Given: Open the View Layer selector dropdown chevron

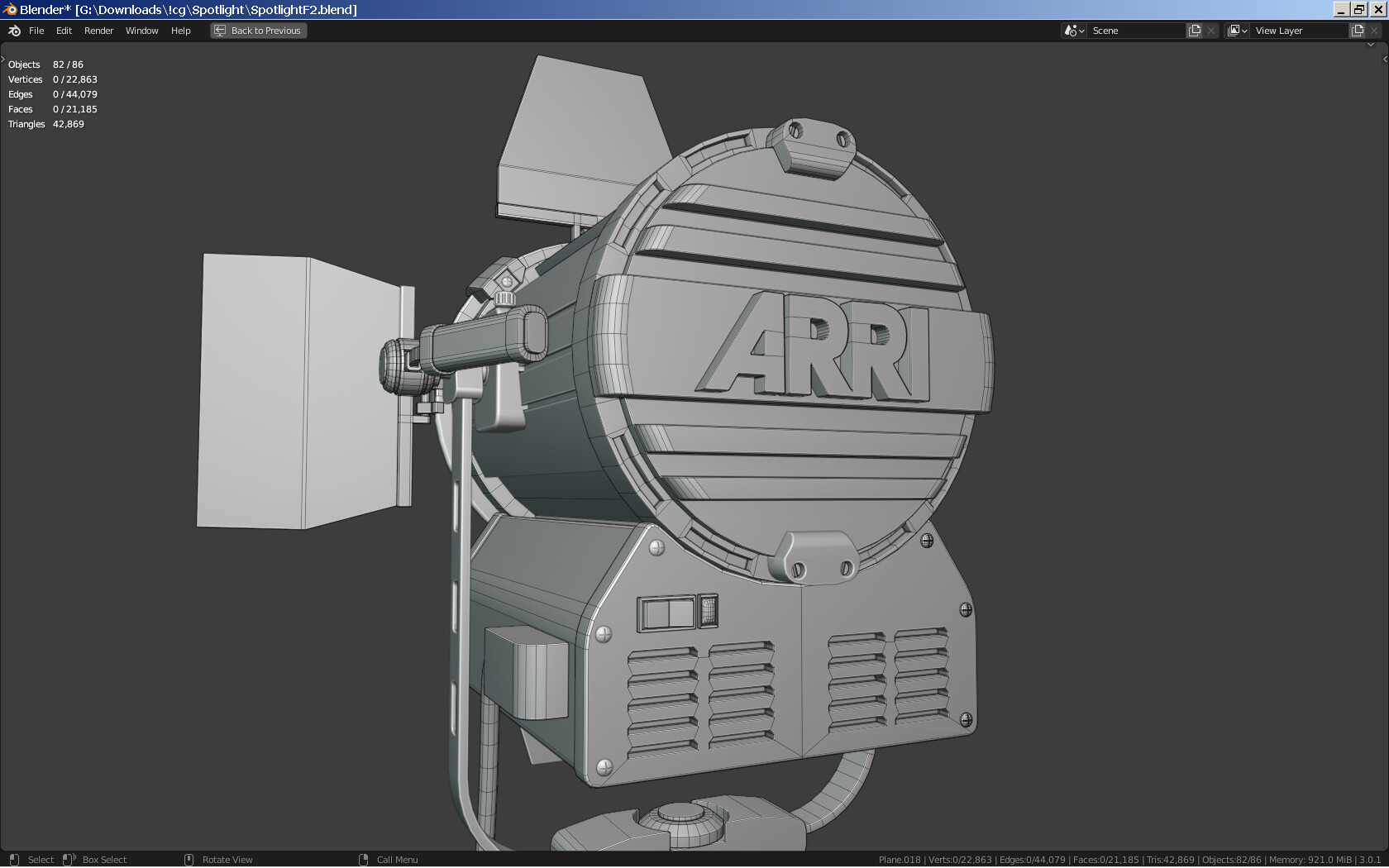Looking at the screenshot, I should (1244, 30).
